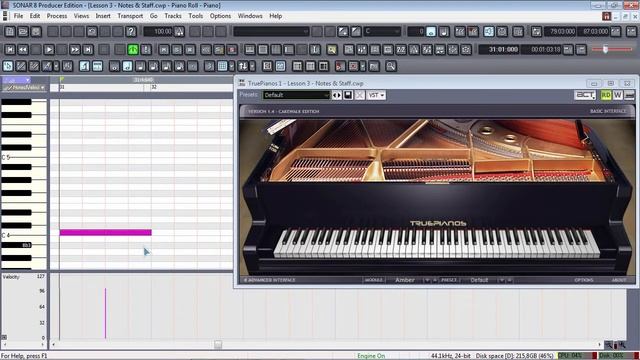This screenshot has width=640, height=360.
Task: Click the Open file toolbar icon
Action: [x=23, y=31]
